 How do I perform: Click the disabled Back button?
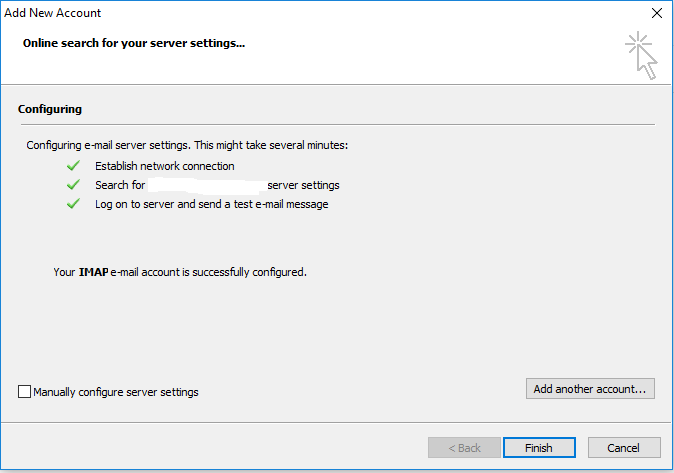tap(464, 448)
